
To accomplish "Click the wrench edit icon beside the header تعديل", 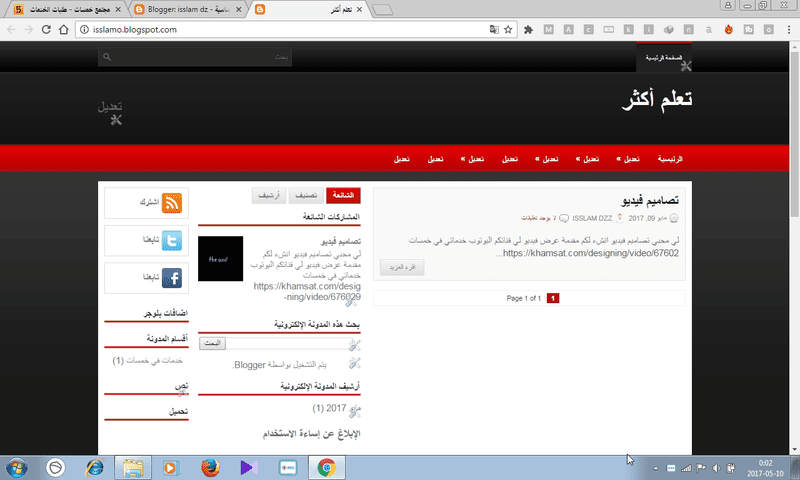I will (116, 120).
